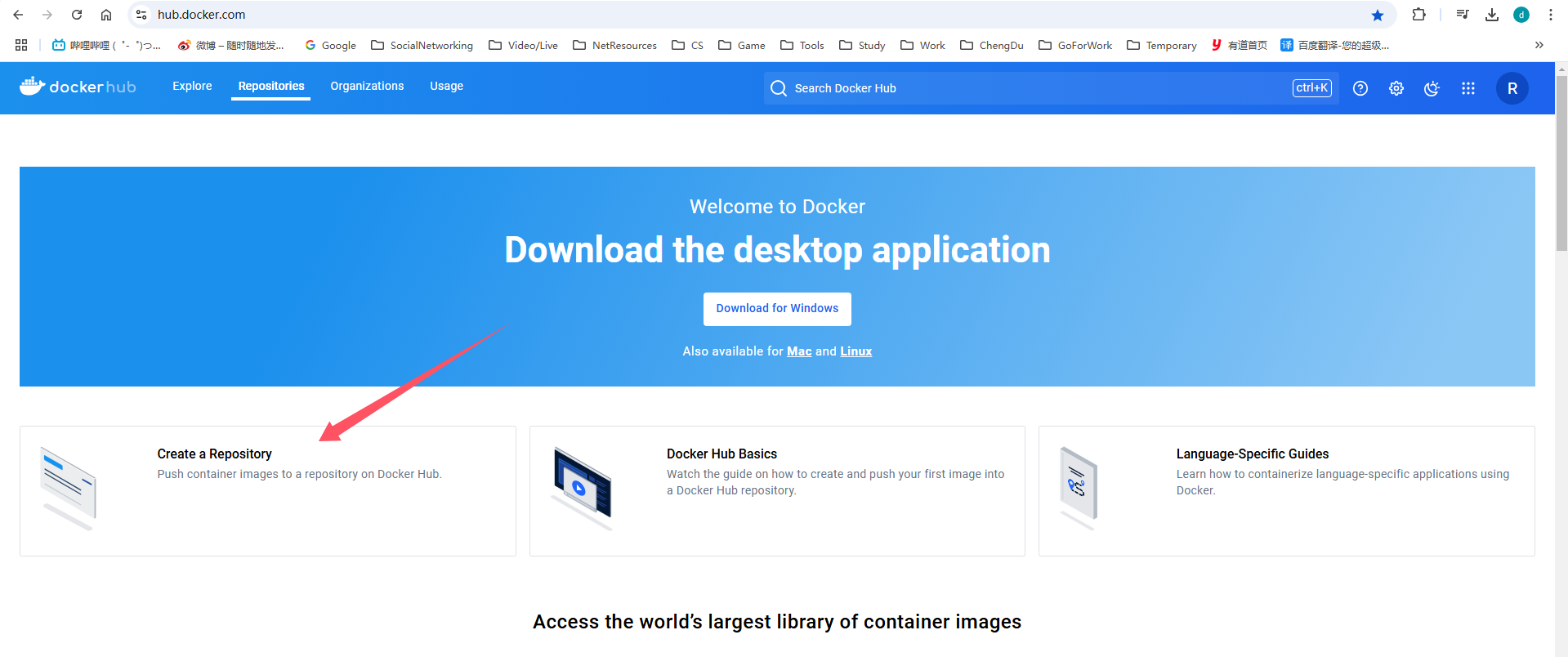
Task: Open the Google bookmark
Action: [x=330, y=45]
